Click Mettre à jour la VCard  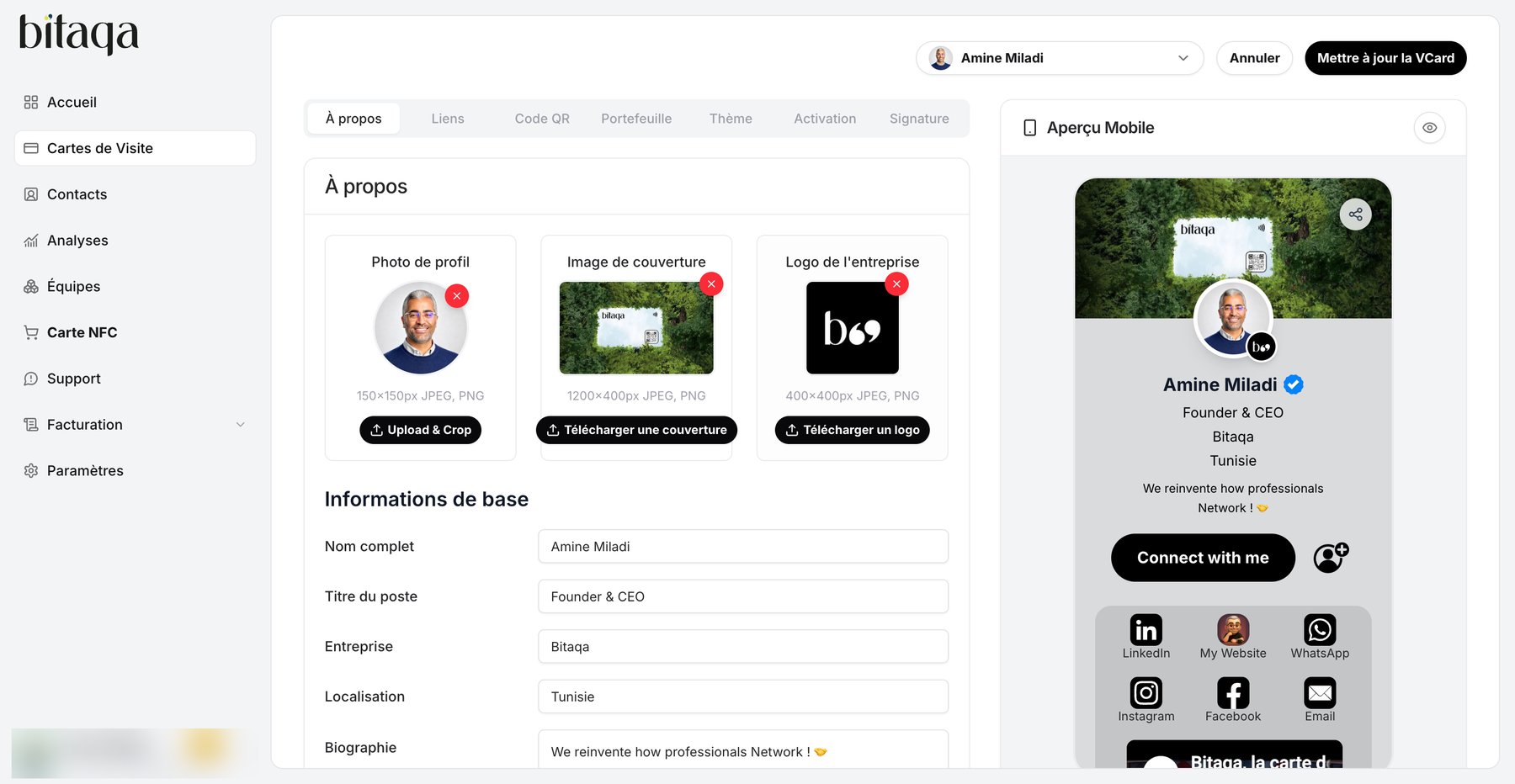coord(1385,58)
